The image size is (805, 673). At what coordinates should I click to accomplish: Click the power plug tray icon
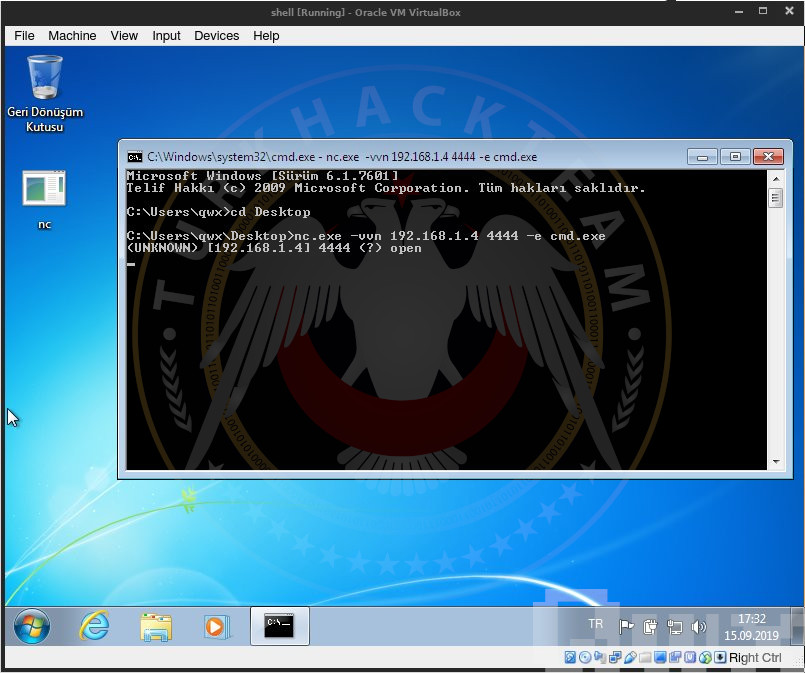[650, 626]
